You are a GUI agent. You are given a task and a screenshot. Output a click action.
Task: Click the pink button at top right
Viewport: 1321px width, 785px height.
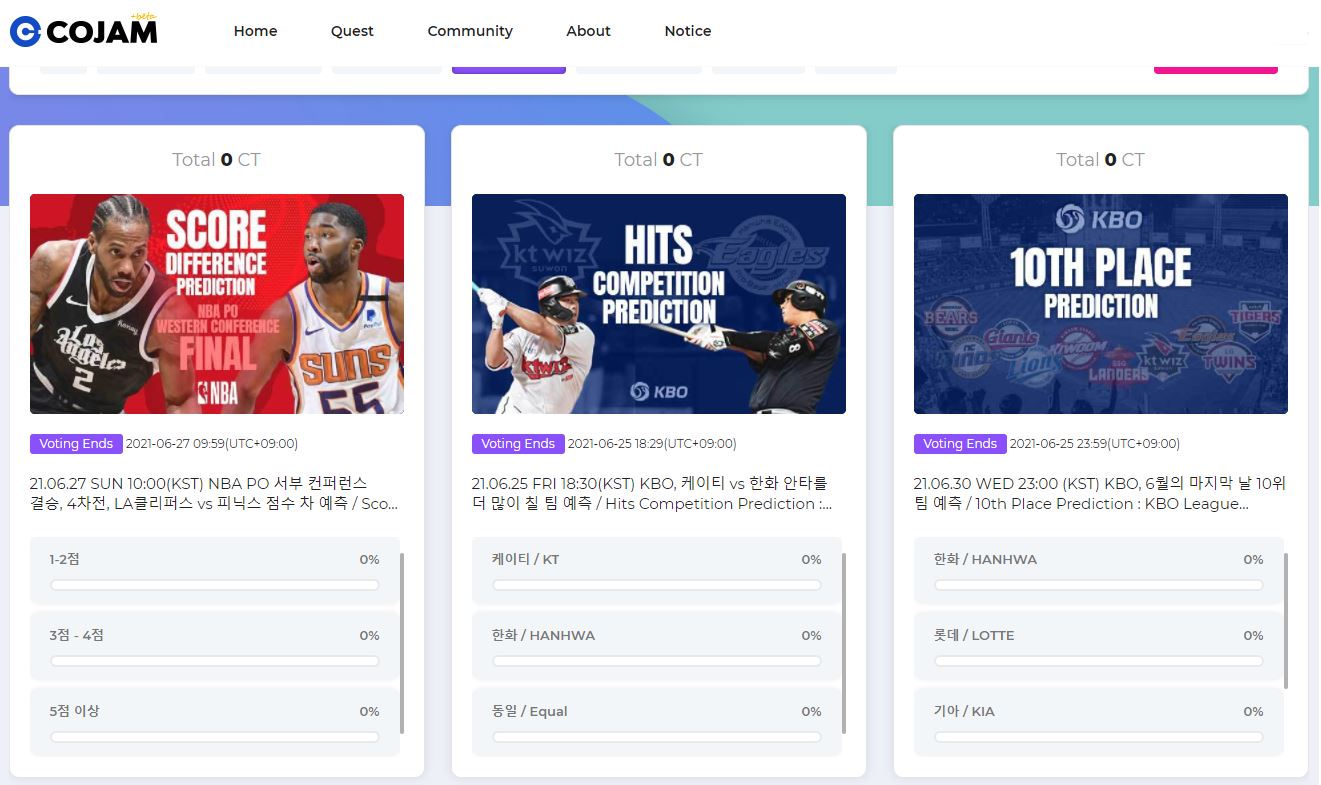click(x=1216, y=70)
